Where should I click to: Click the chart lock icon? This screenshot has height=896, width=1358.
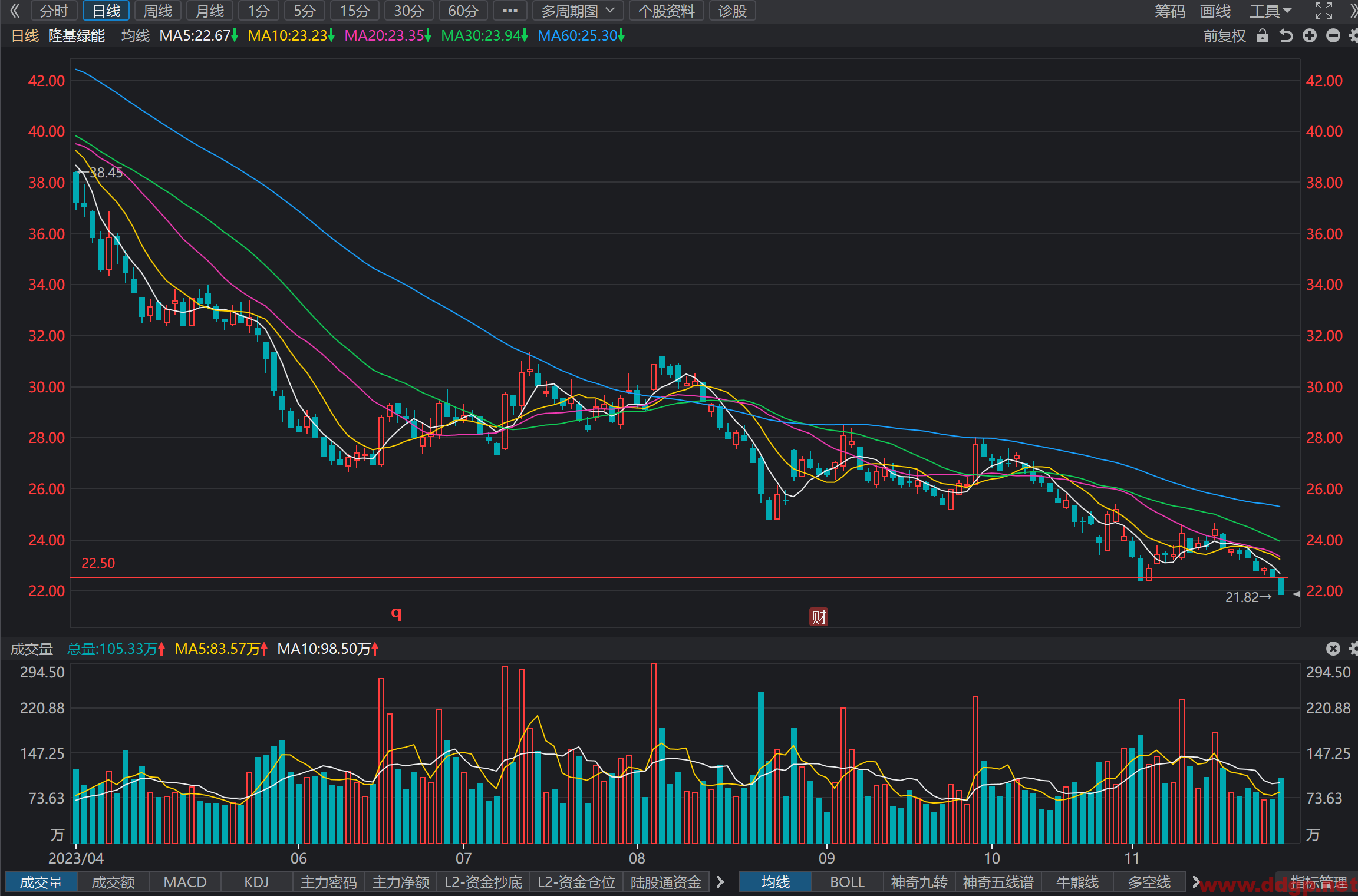pyautogui.click(x=1262, y=36)
